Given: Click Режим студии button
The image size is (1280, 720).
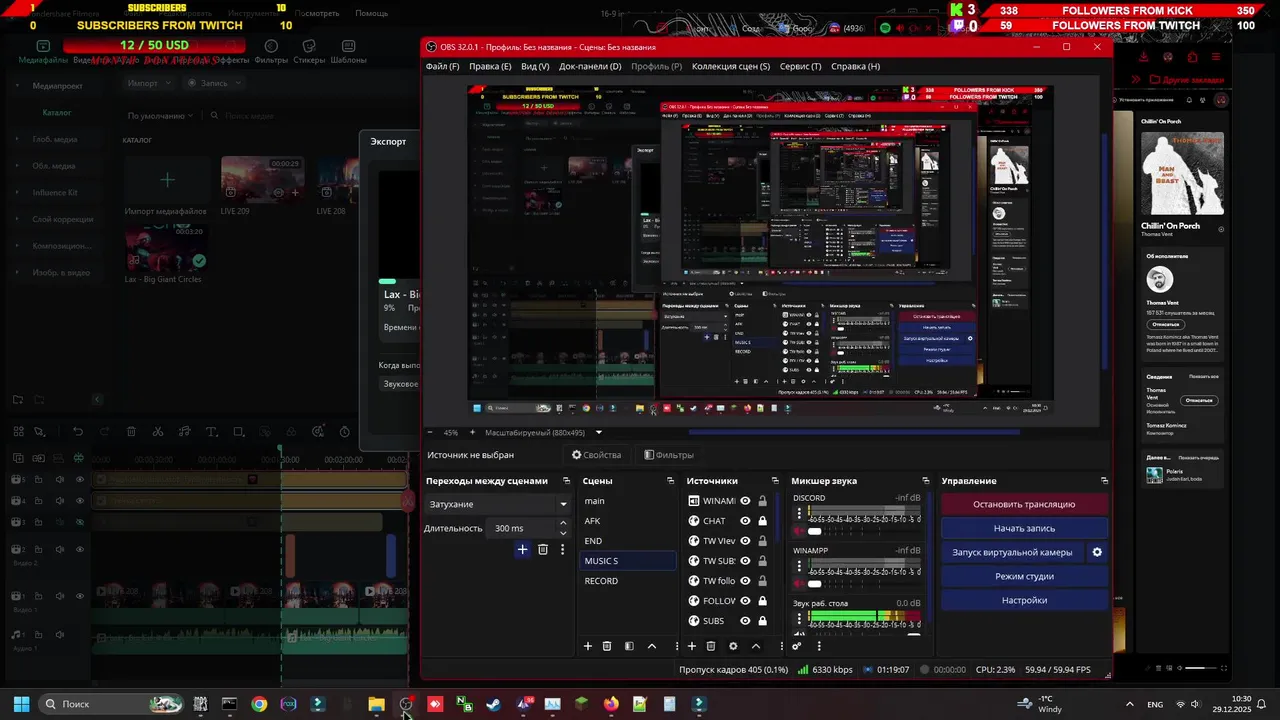Looking at the screenshot, I should point(1024,576).
